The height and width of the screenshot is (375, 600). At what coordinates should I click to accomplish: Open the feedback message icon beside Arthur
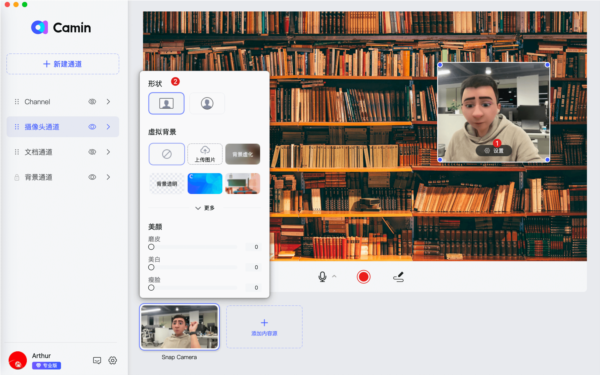[97, 360]
